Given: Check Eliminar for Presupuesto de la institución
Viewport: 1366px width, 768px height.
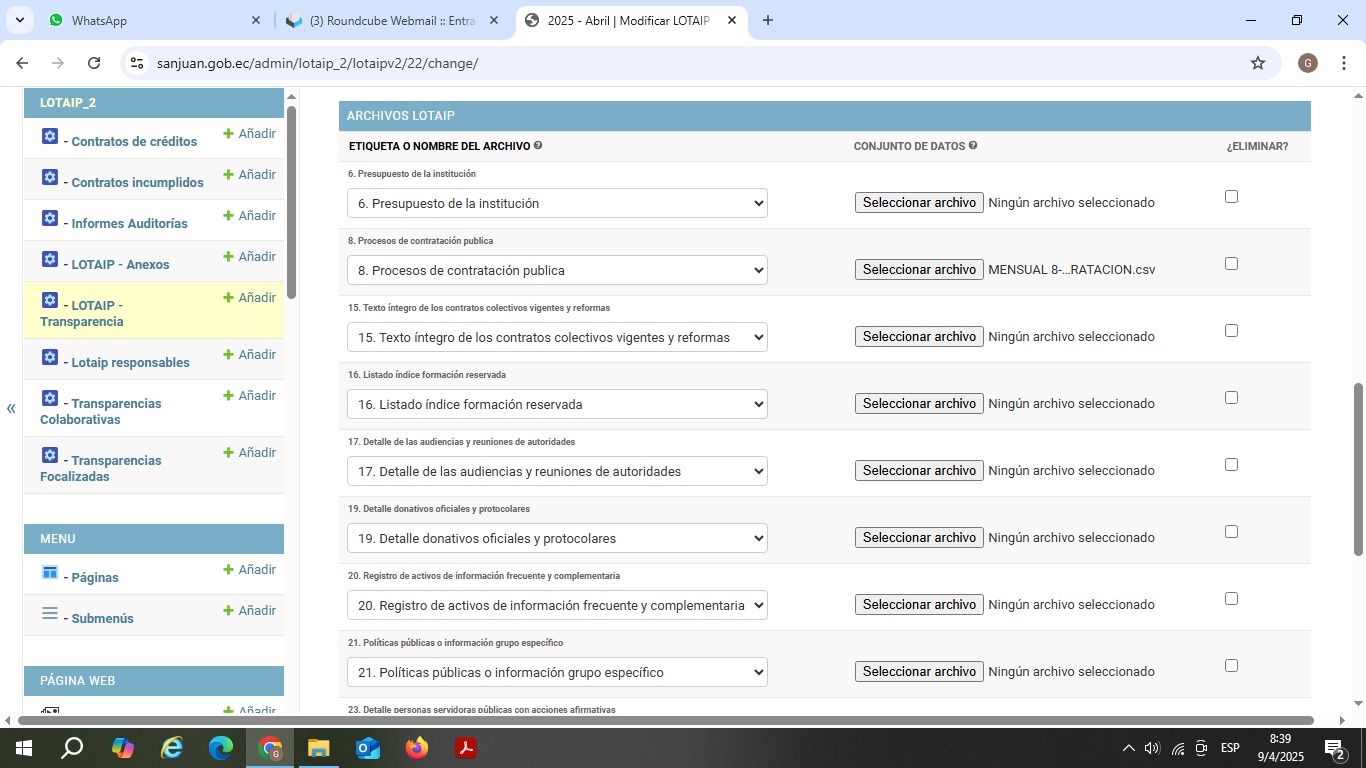Looking at the screenshot, I should tap(1231, 197).
